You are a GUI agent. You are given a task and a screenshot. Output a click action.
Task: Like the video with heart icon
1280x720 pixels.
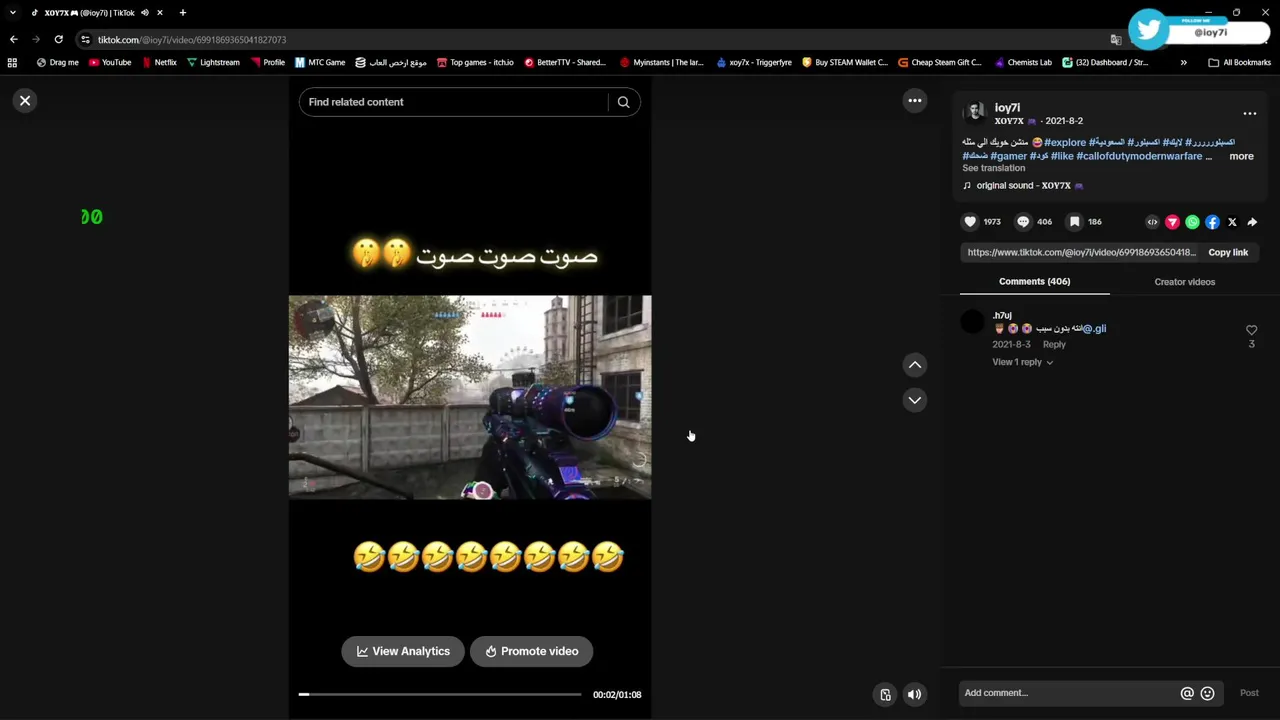970,222
